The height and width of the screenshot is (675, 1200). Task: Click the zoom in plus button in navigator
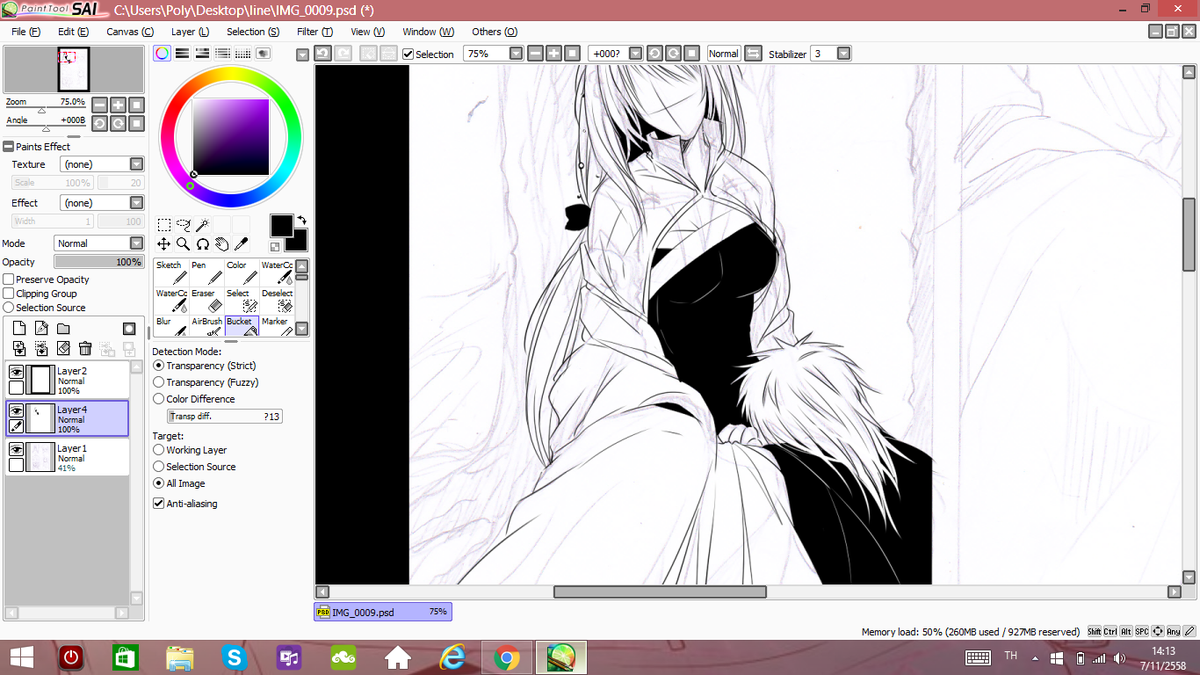pyautogui.click(x=118, y=104)
